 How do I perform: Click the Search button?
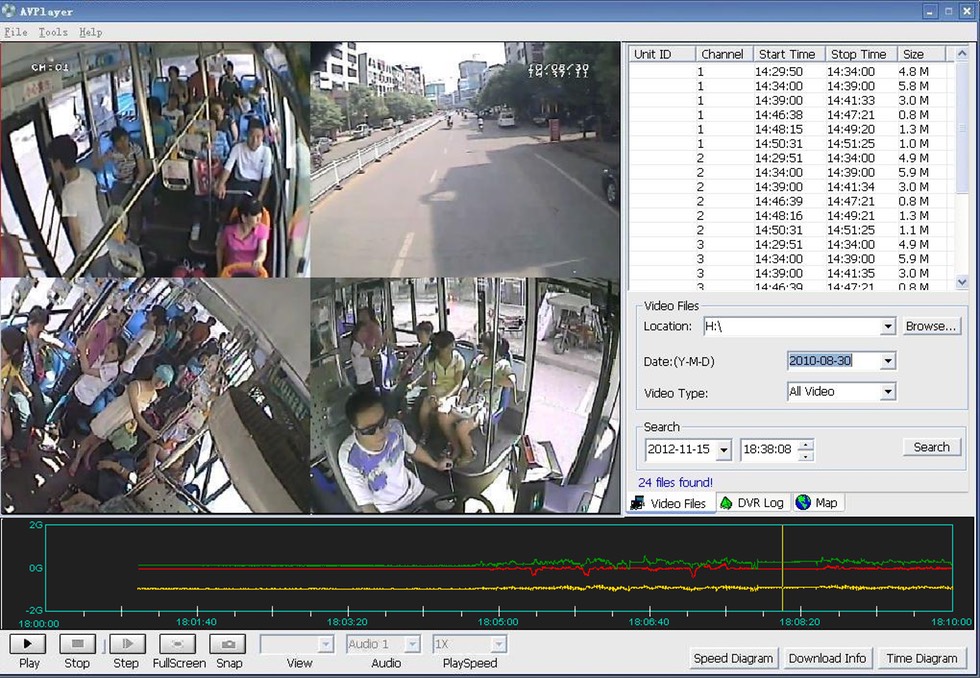pos(931,447)
